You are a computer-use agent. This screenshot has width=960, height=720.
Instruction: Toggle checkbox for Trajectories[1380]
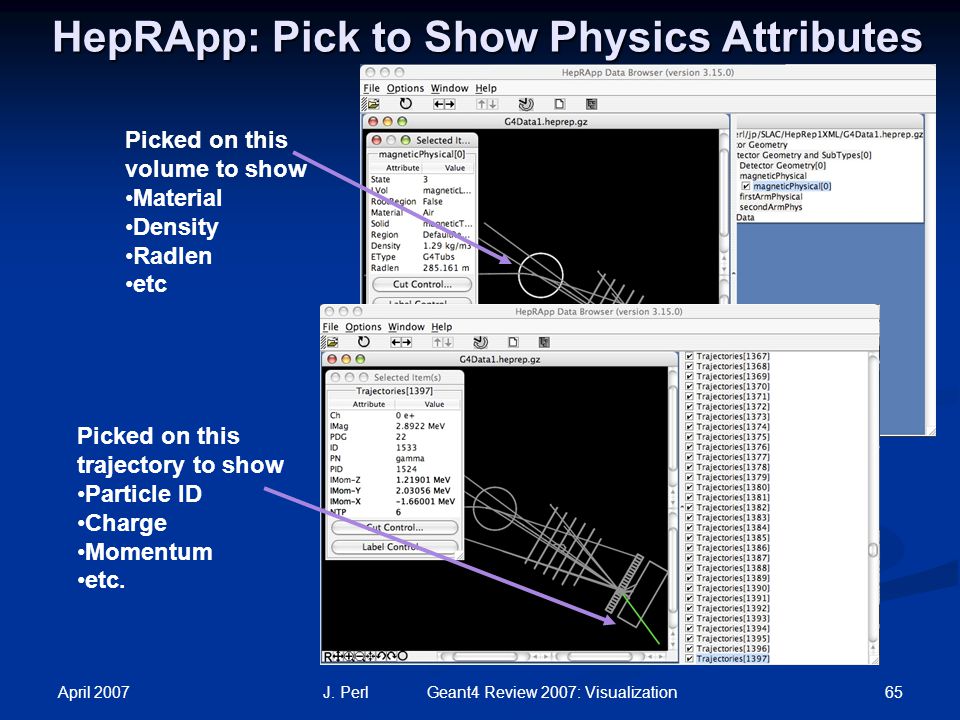[689, 487]
